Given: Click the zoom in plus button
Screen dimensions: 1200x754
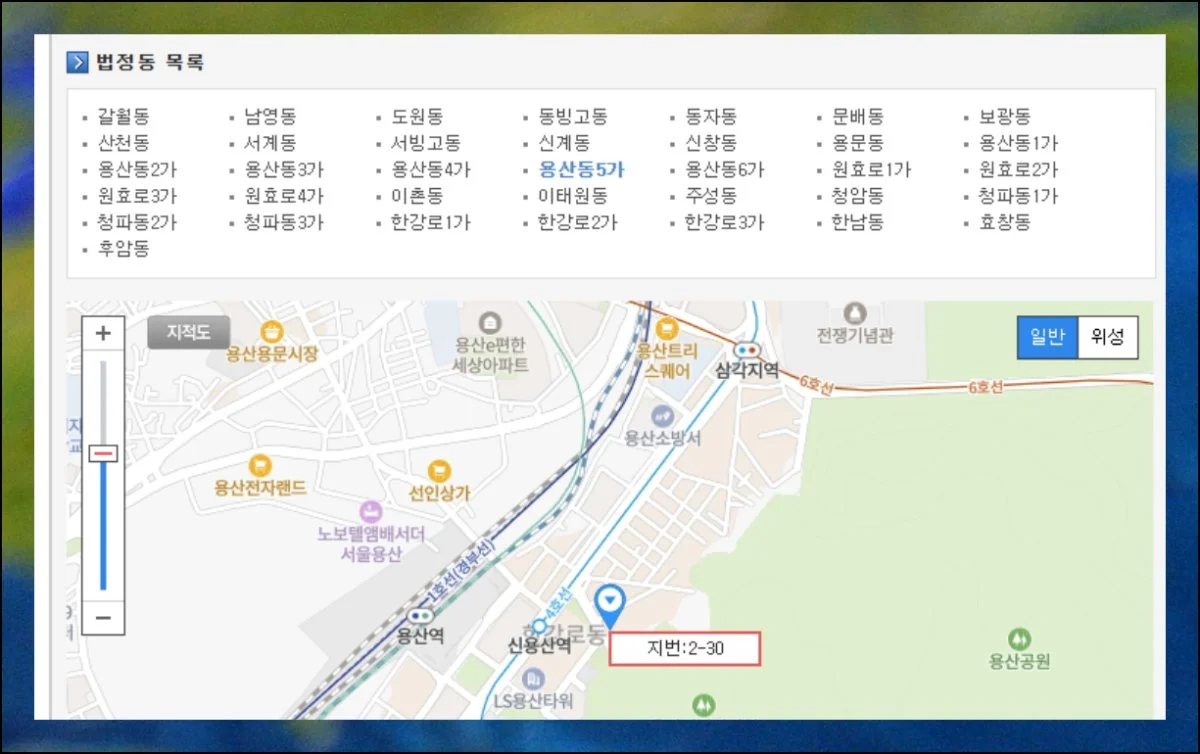Looking at the screenshot, I should 102,334.
